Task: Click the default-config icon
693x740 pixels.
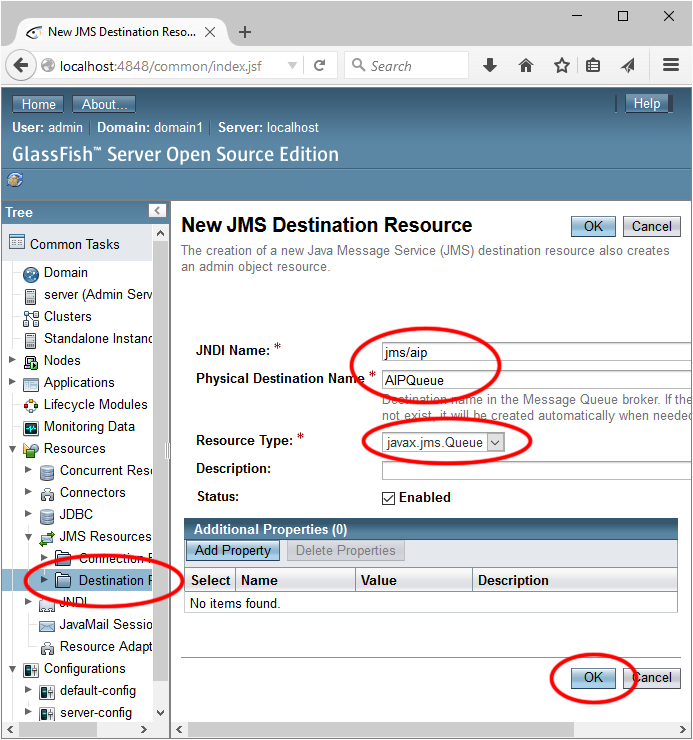Action: 47,692
